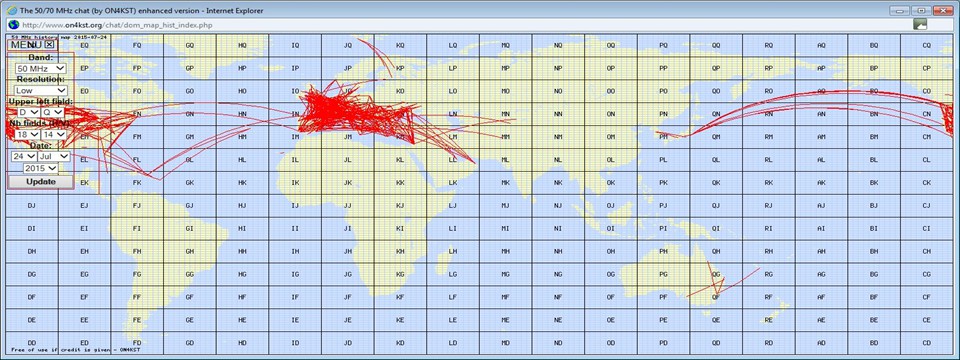The image size is (960, 360).
Task: Click the Update button
Action: pos(41,182)
